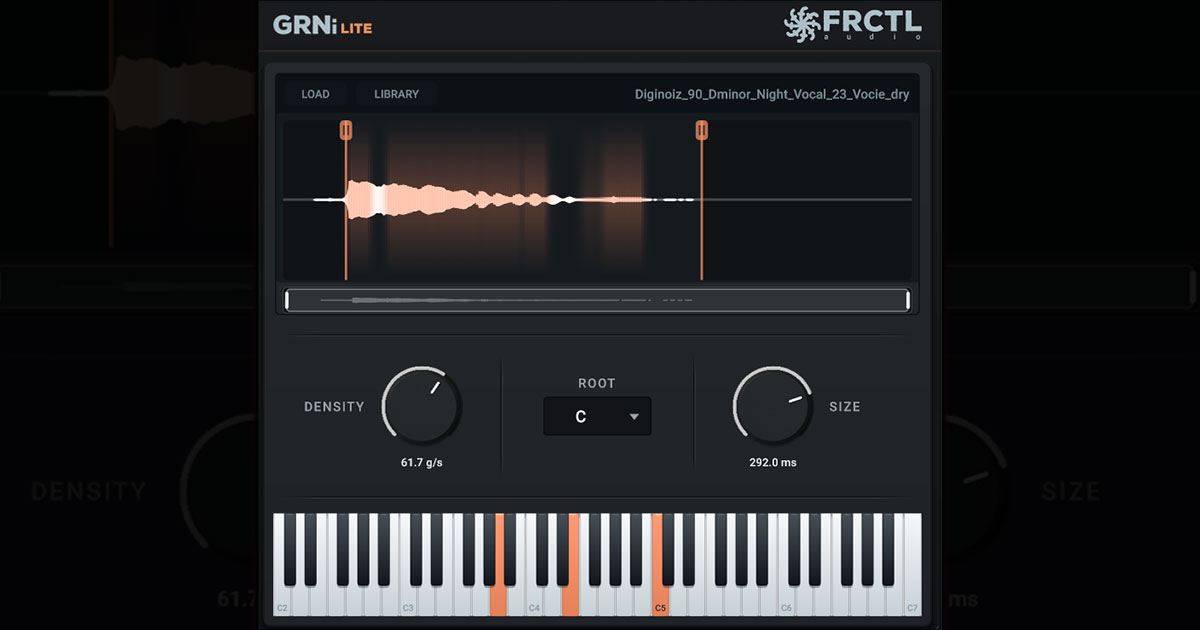Play the C2 piano key
The width and height of the screenshot is (1200, 630).
coord(282,600)
